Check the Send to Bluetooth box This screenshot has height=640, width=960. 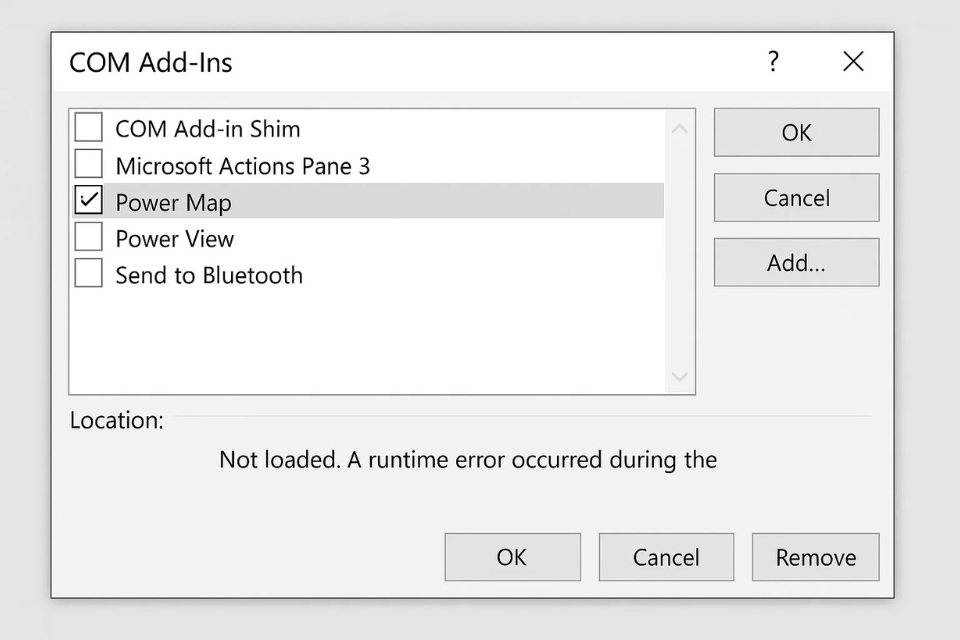89,274
